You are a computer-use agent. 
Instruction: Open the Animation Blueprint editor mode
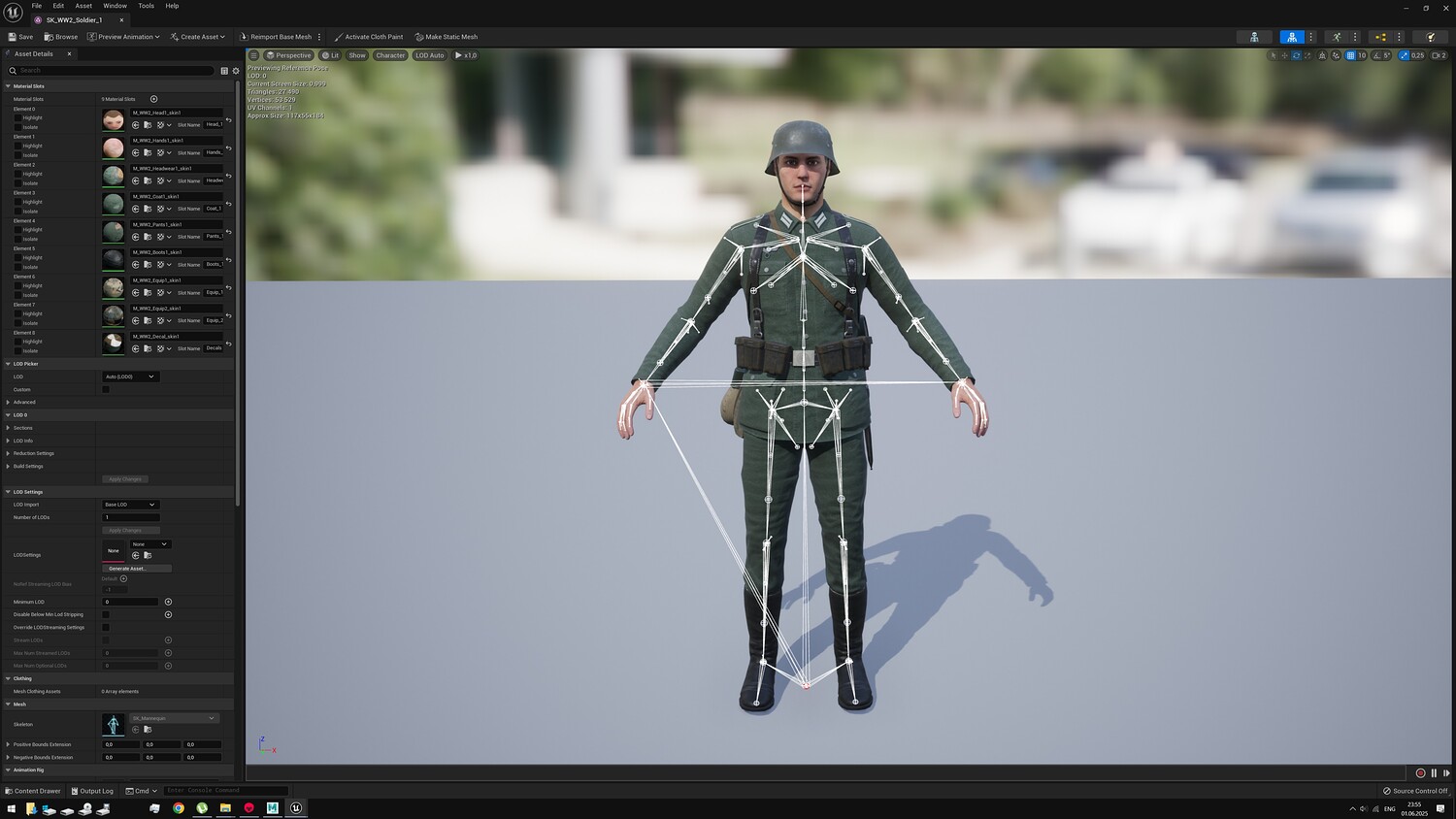[1380, 37]
